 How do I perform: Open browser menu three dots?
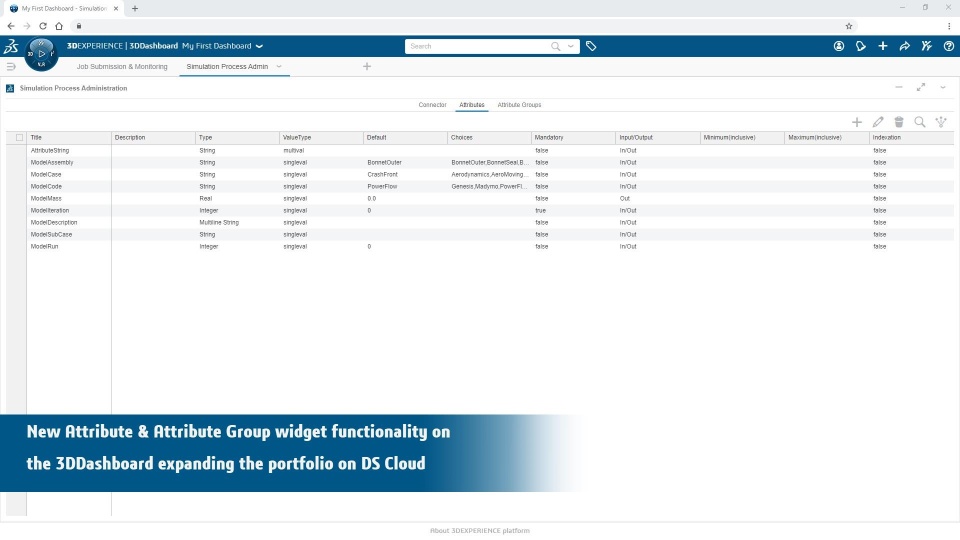pyautogui.click(x=949, y=26)
